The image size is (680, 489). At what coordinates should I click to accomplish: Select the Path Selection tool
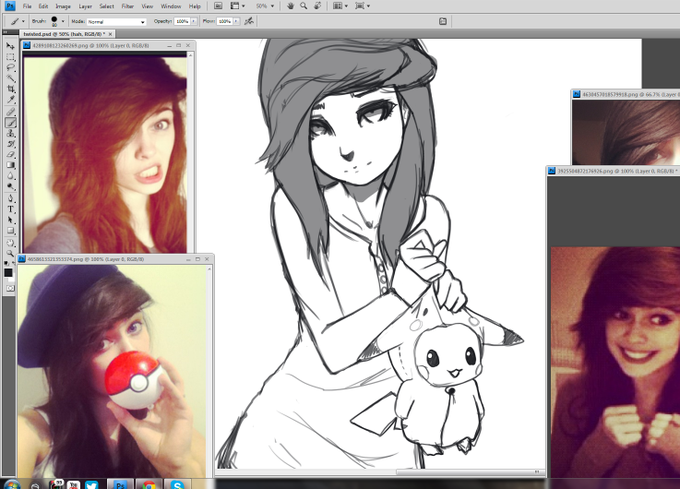point(10,220)
